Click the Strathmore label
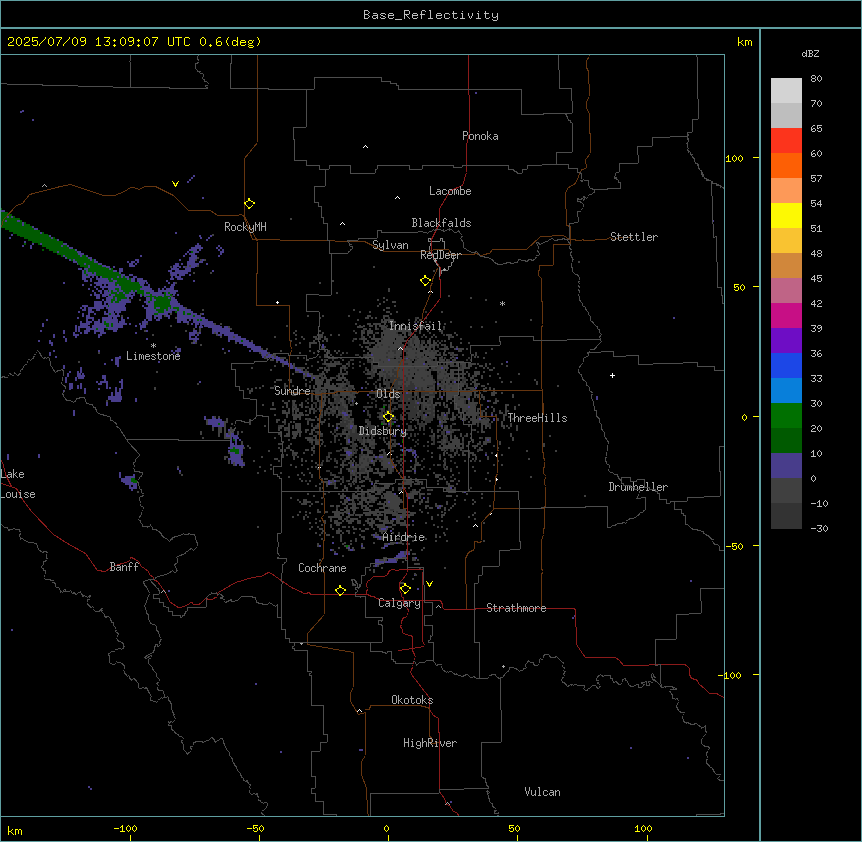 pyautogui.click(x=516, y=608)
